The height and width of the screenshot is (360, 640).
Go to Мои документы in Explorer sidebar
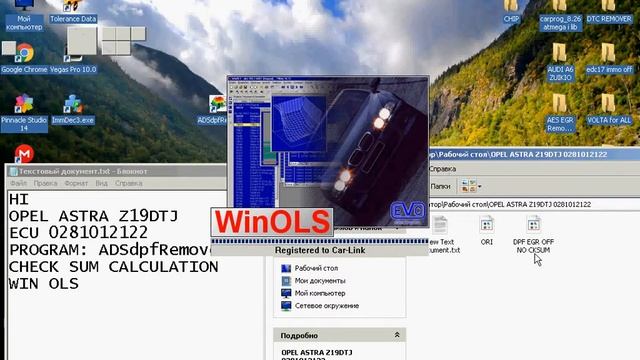coord(313,281)
